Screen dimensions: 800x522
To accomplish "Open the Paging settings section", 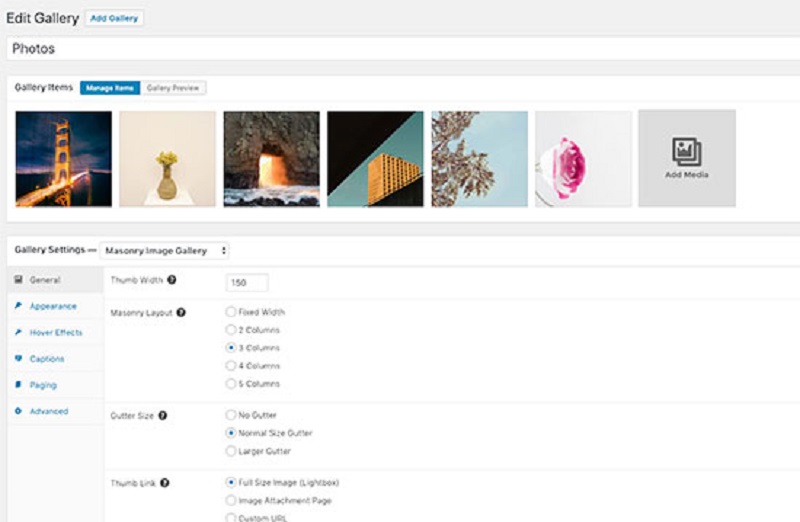I will [x=43, y=385].
